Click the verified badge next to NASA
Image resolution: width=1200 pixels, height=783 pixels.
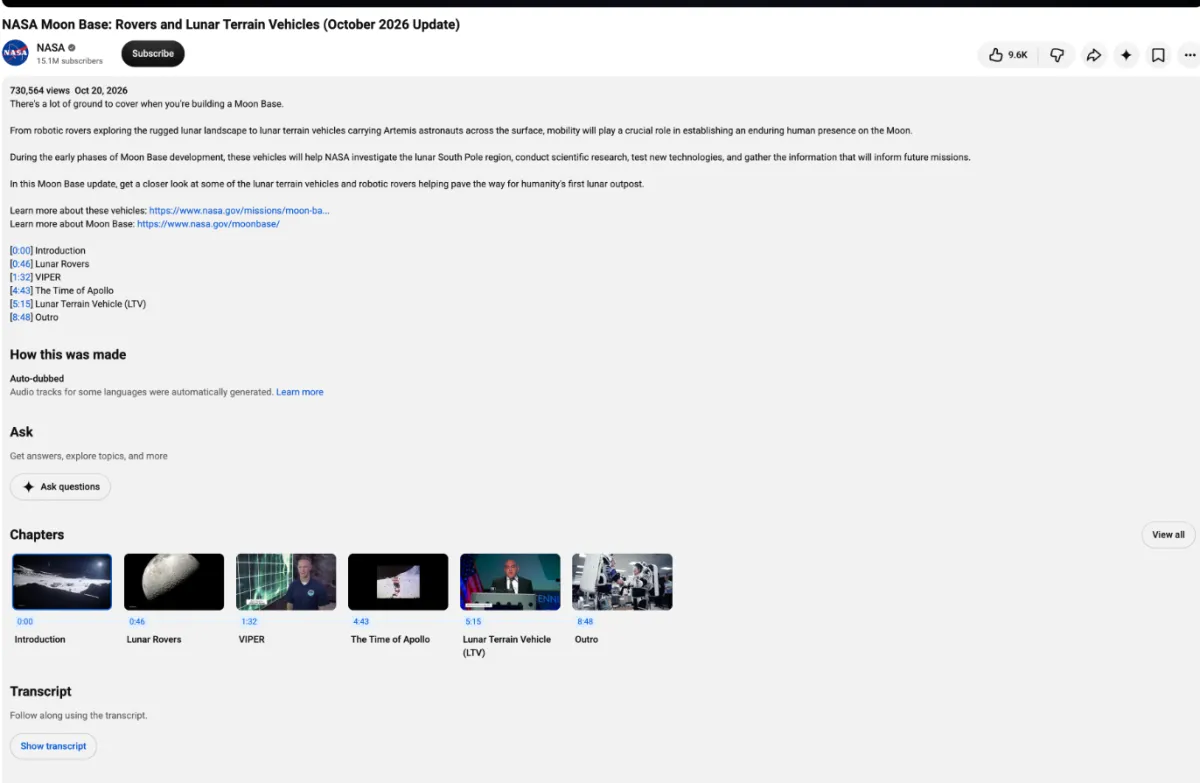pos(72,48)
